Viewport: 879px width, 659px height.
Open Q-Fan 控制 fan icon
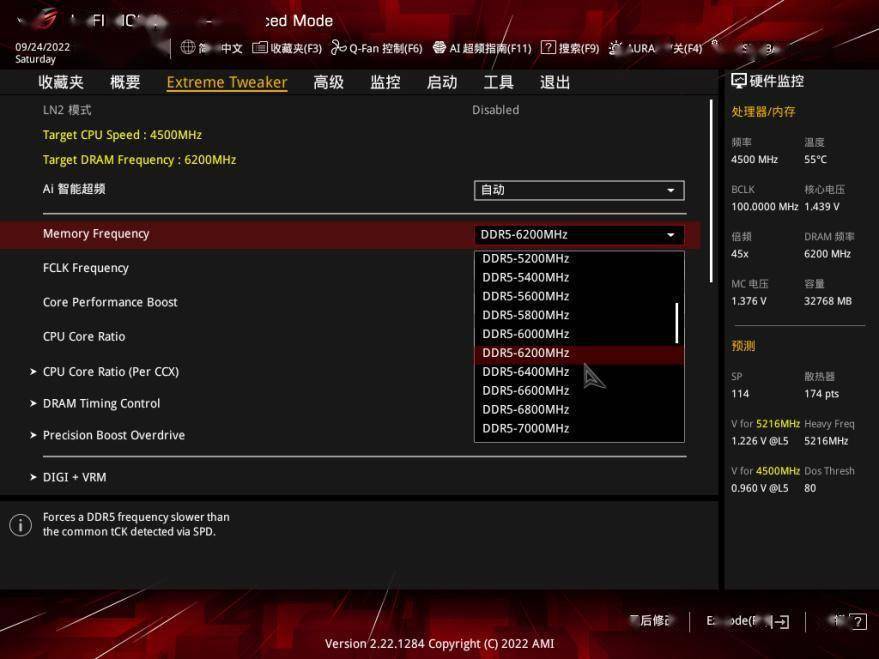[x=338, y=47]
